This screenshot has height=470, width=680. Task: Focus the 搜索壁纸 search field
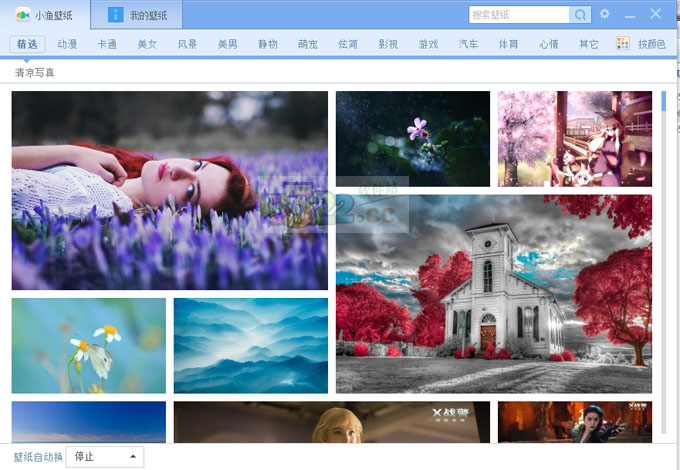[x=519, y=15]
